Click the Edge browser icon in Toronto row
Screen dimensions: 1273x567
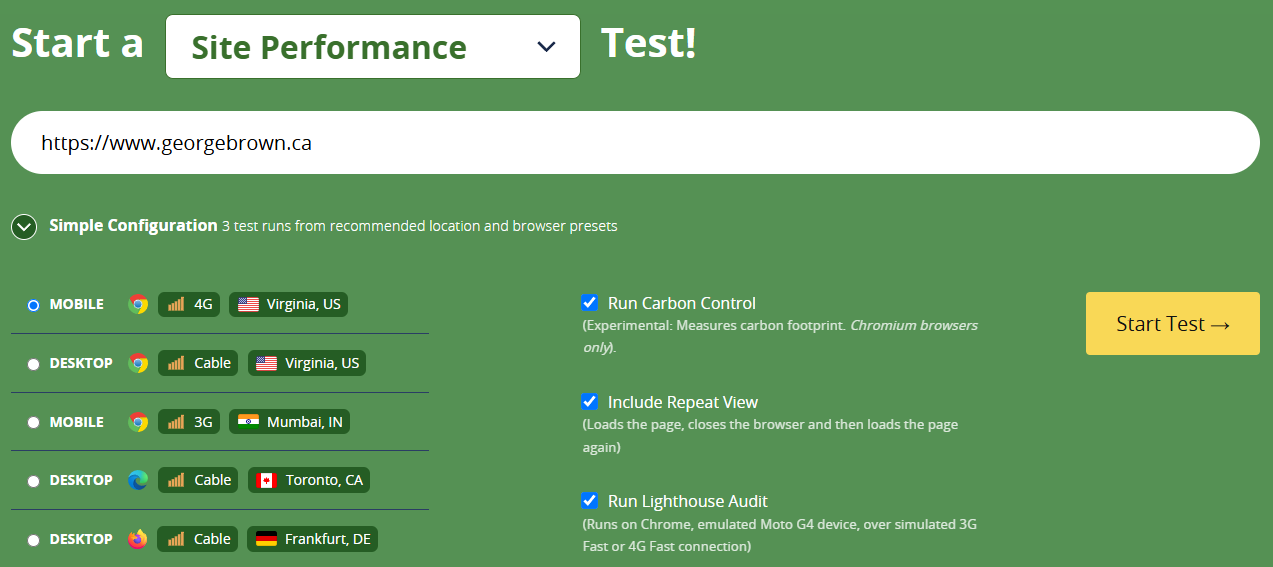[x=138, y=480]
